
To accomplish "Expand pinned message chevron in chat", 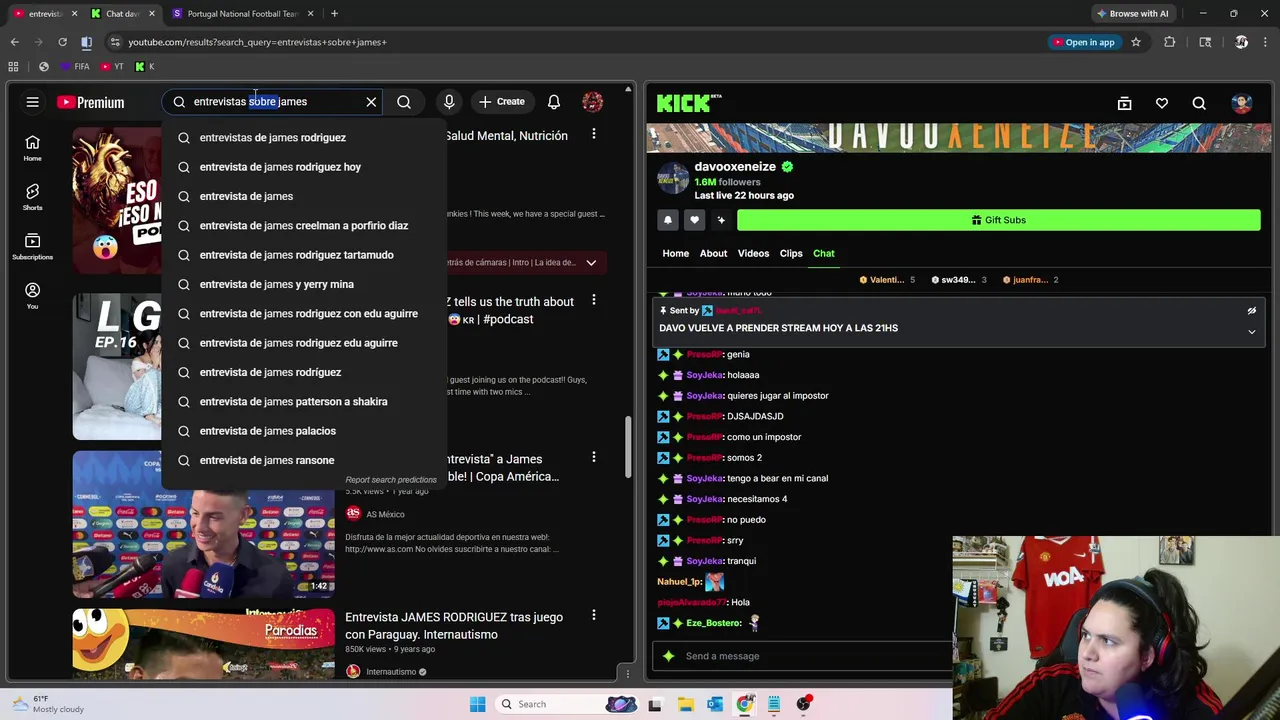I will [1251, 332].
